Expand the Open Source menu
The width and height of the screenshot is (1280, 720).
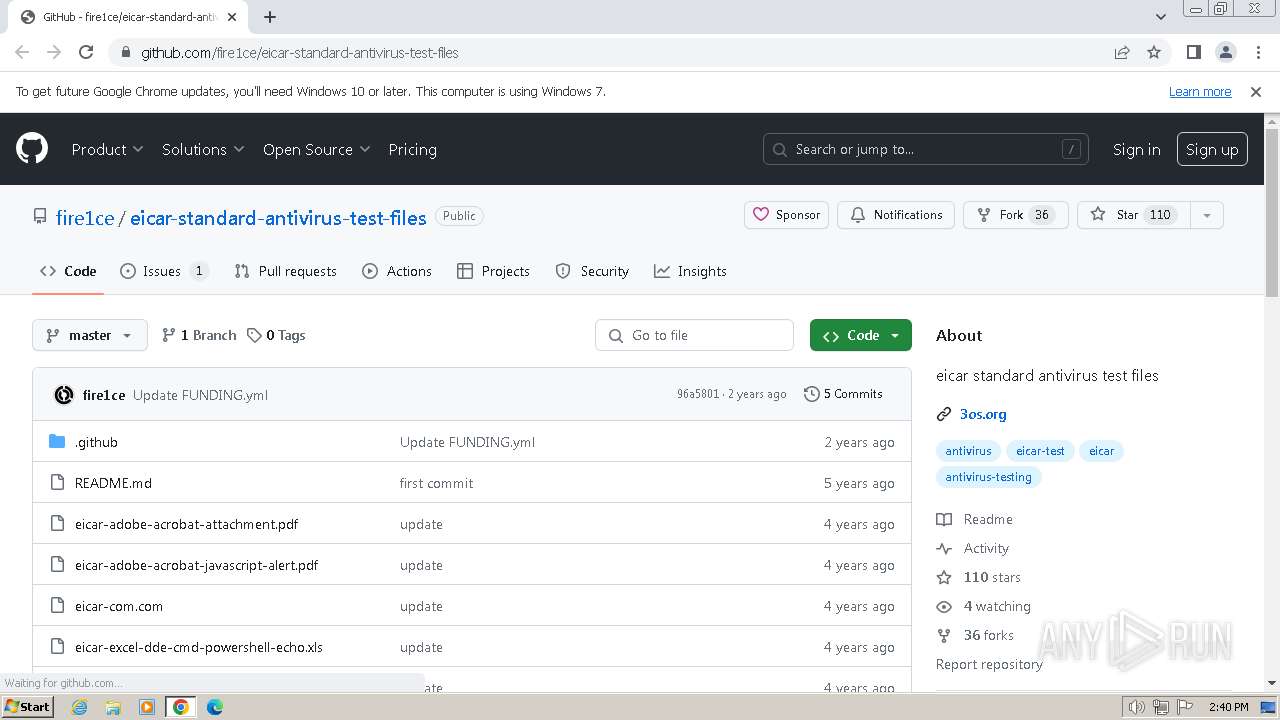tap(316, 149)
